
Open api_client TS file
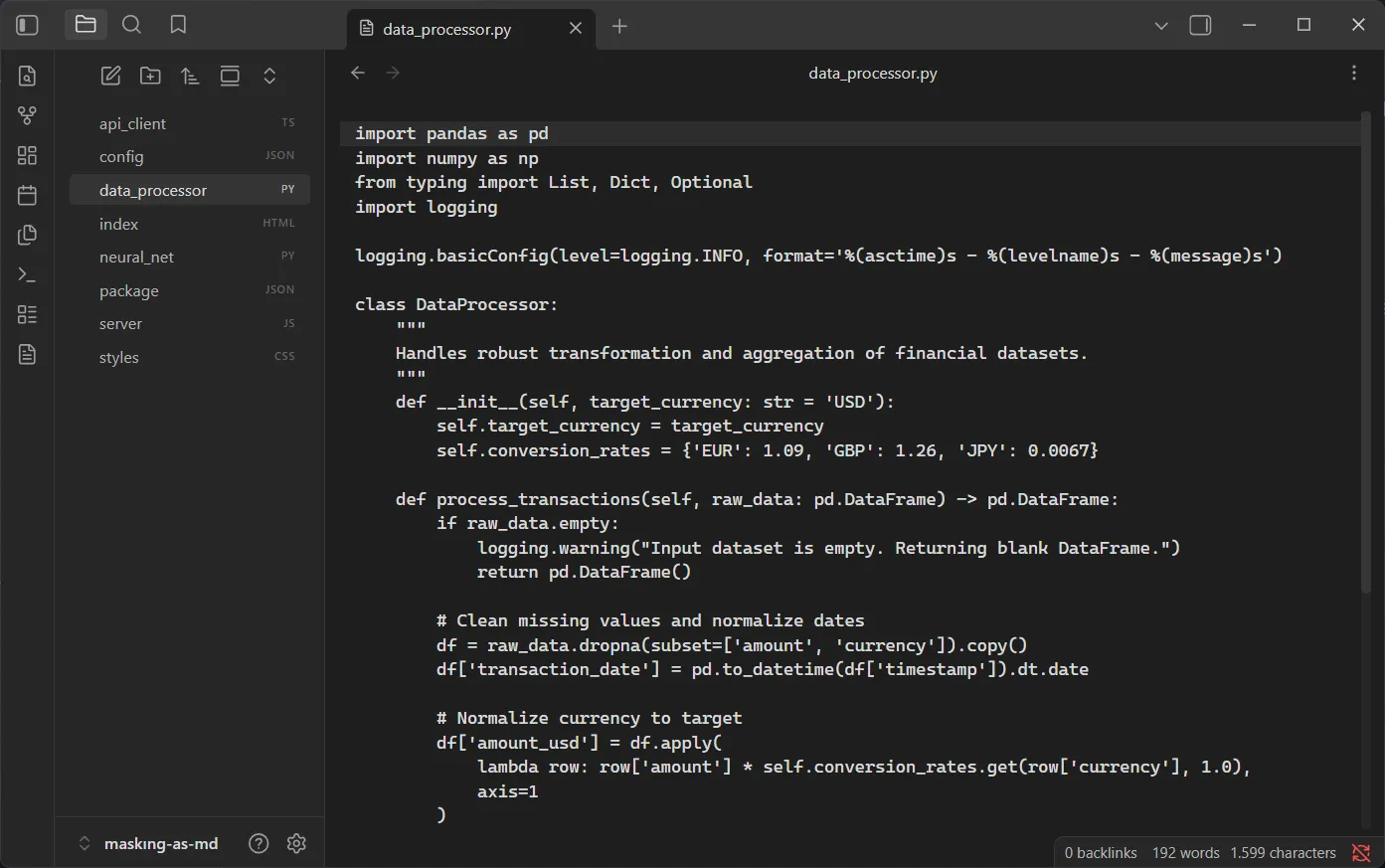(x=190, y=123)
